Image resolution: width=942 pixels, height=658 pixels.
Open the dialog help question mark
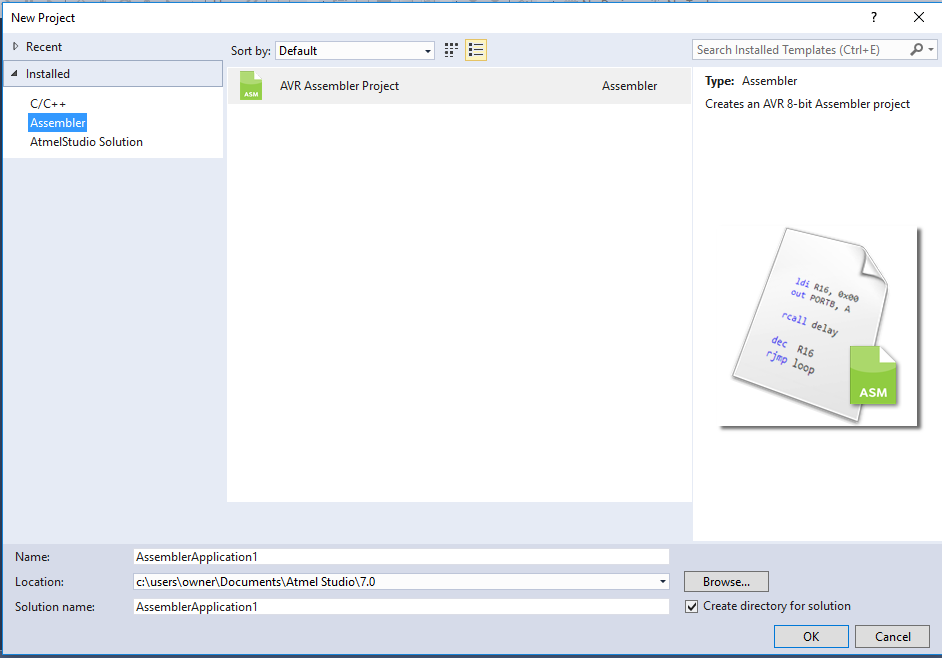(874, 17)
